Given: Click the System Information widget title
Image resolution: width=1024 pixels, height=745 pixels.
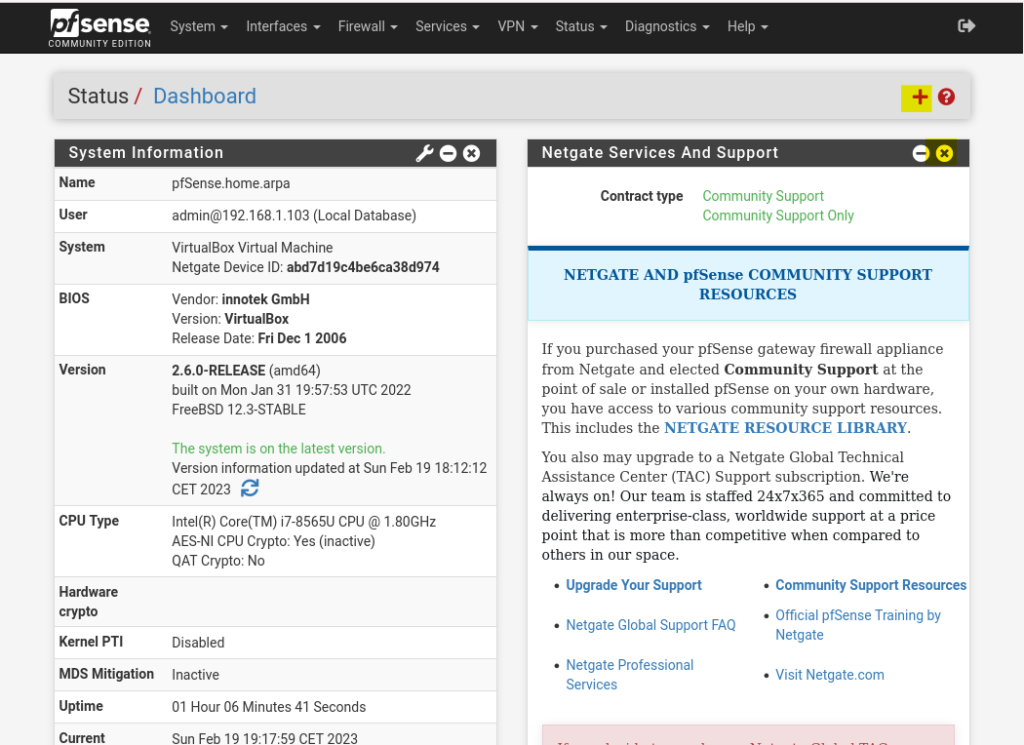Looking at the screenshot, I should (146, 153).
